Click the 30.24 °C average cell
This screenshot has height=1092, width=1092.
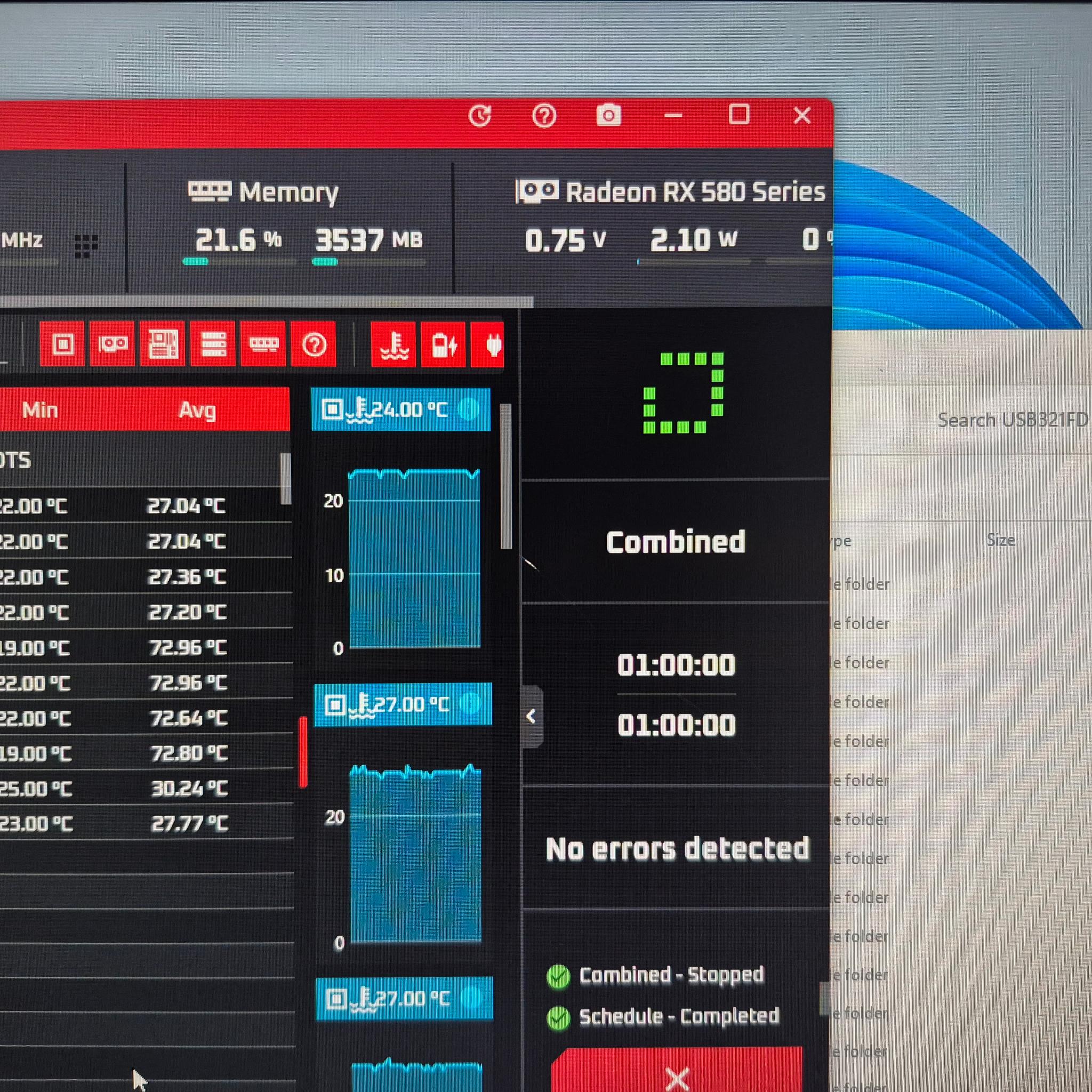[190, 789]
